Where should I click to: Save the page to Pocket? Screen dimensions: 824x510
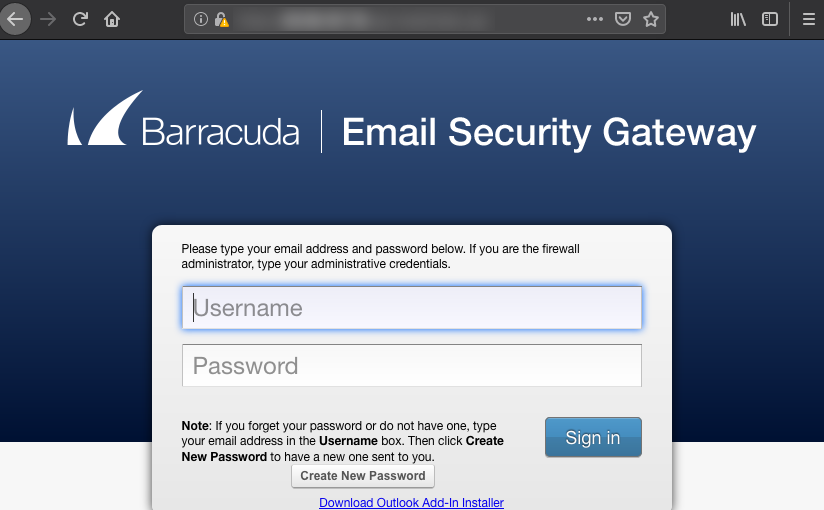click(622, 19)
